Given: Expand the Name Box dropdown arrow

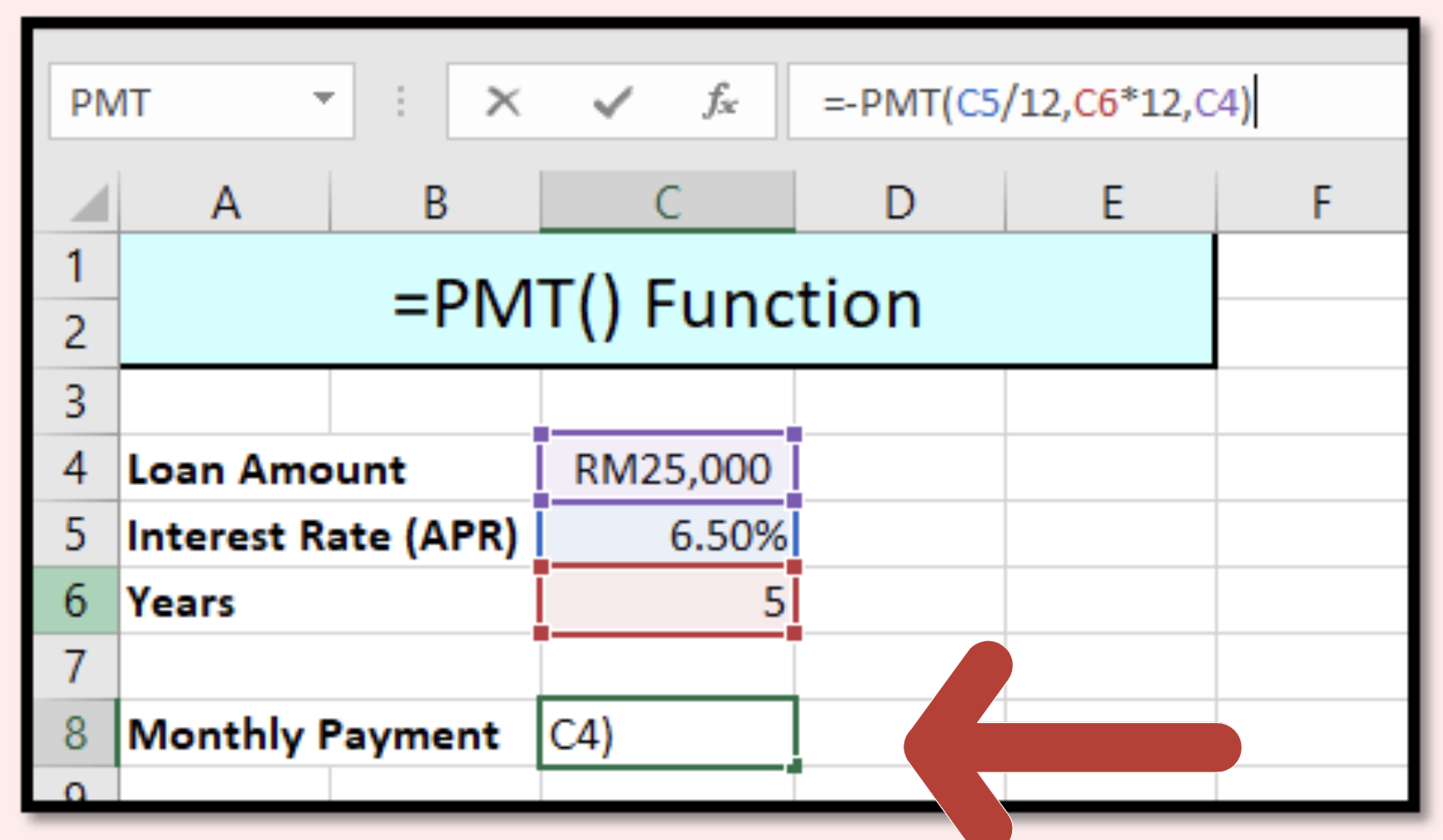Looking at the screenshot, I should point(324,99).
